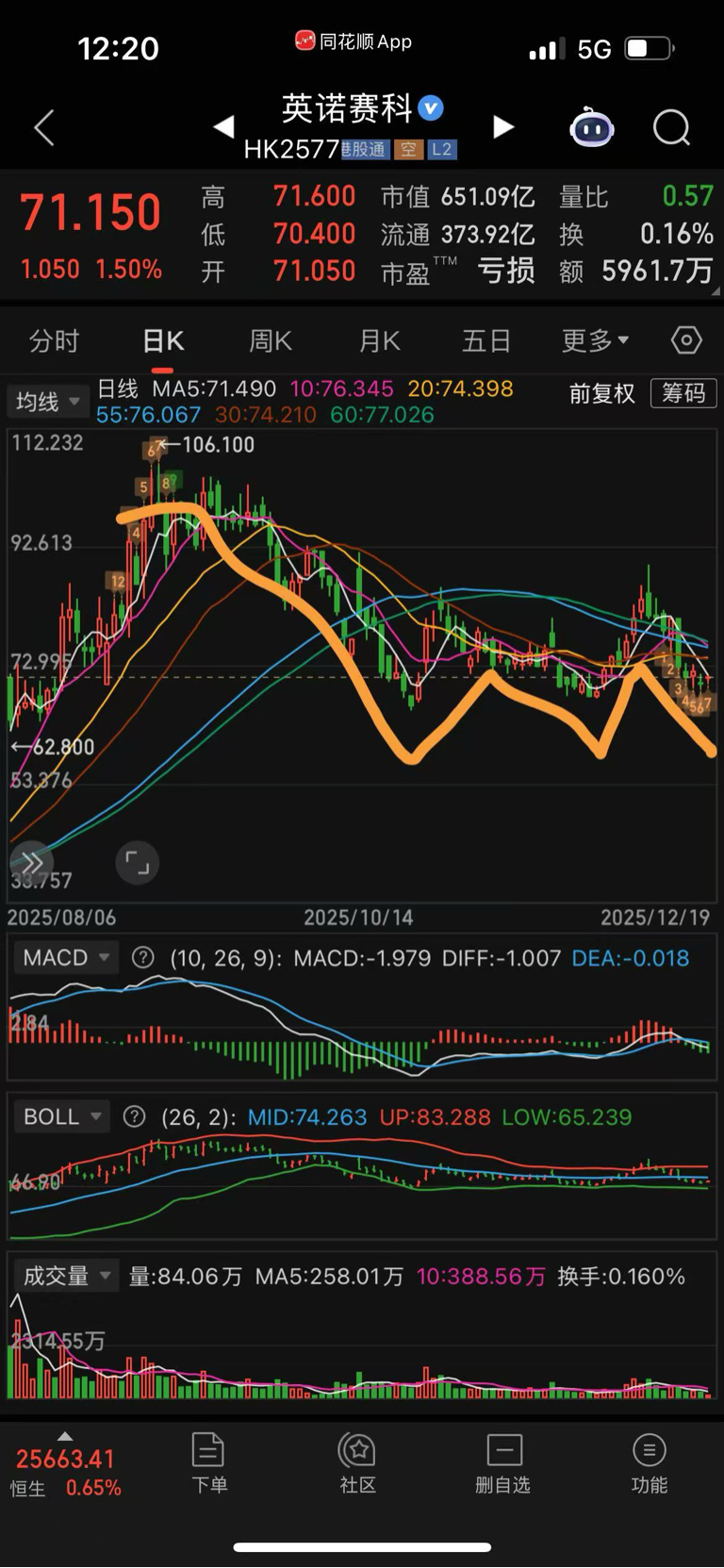The image size is (724, 1568).
Task: Open 更多 period dropdown
Action: pos(595,340)
